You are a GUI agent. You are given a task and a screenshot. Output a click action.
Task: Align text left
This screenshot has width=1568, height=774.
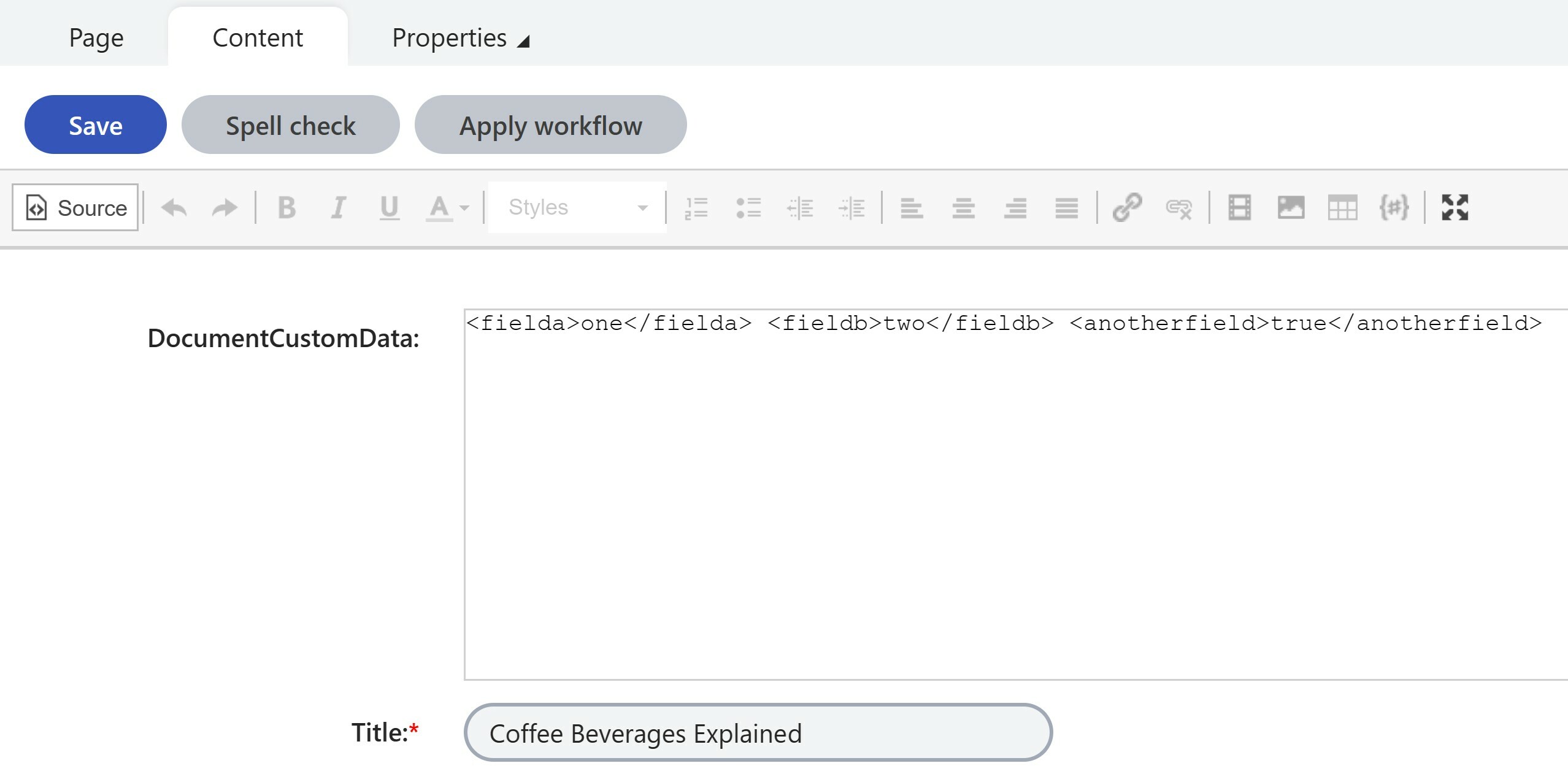(912, 207)
